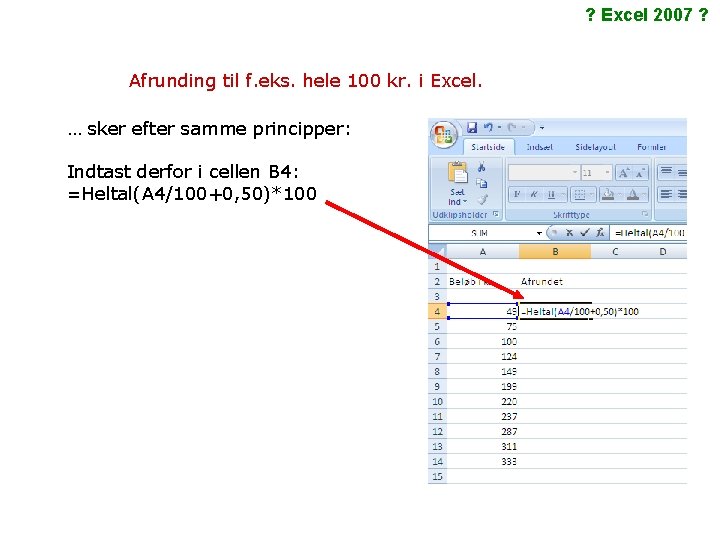The image size is (720, 540).
Task: Click cell B4 with the Heltal formula
Action: (x=555, y=311)
